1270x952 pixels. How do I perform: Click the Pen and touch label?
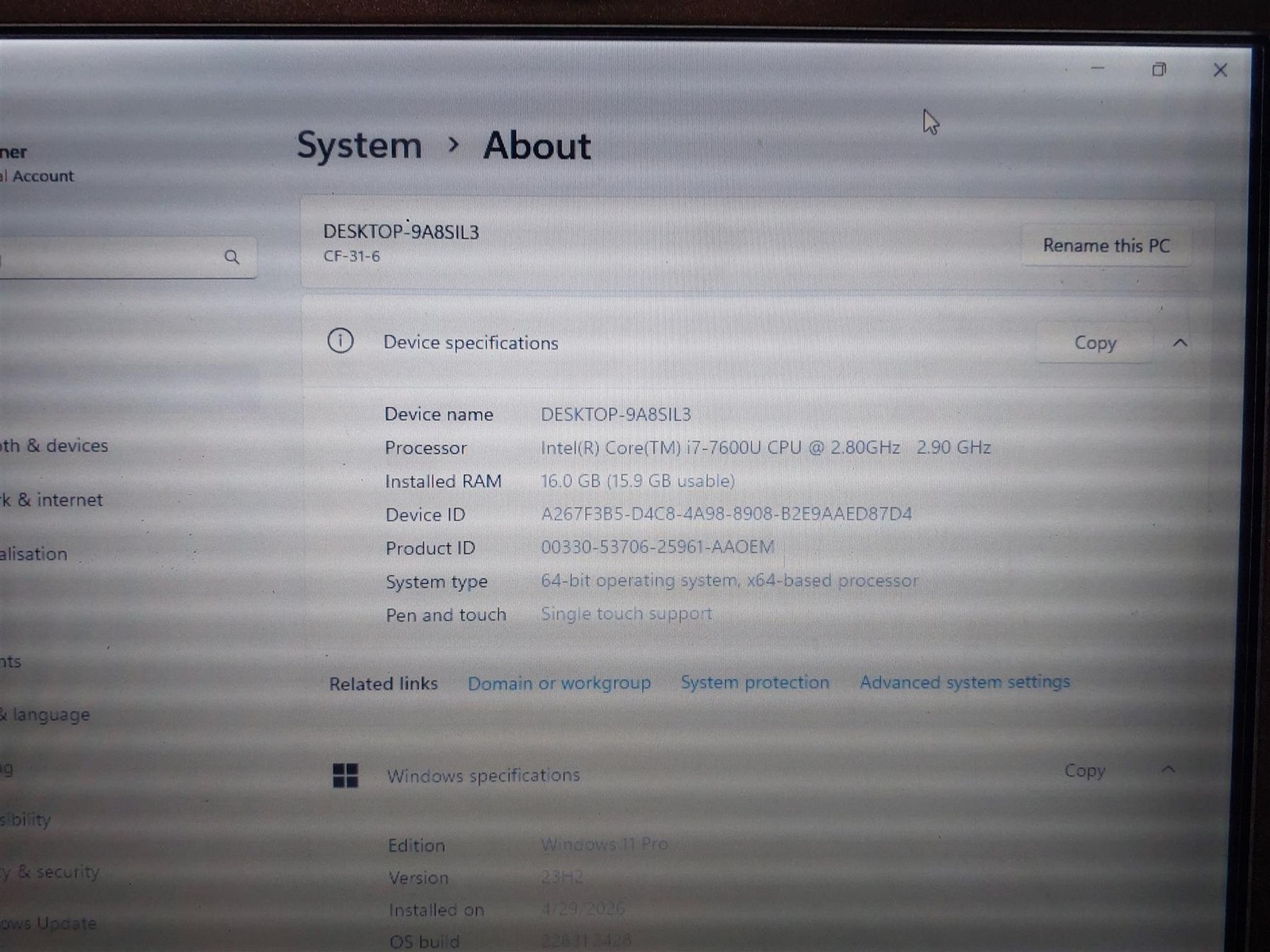(x=446, y=615)
